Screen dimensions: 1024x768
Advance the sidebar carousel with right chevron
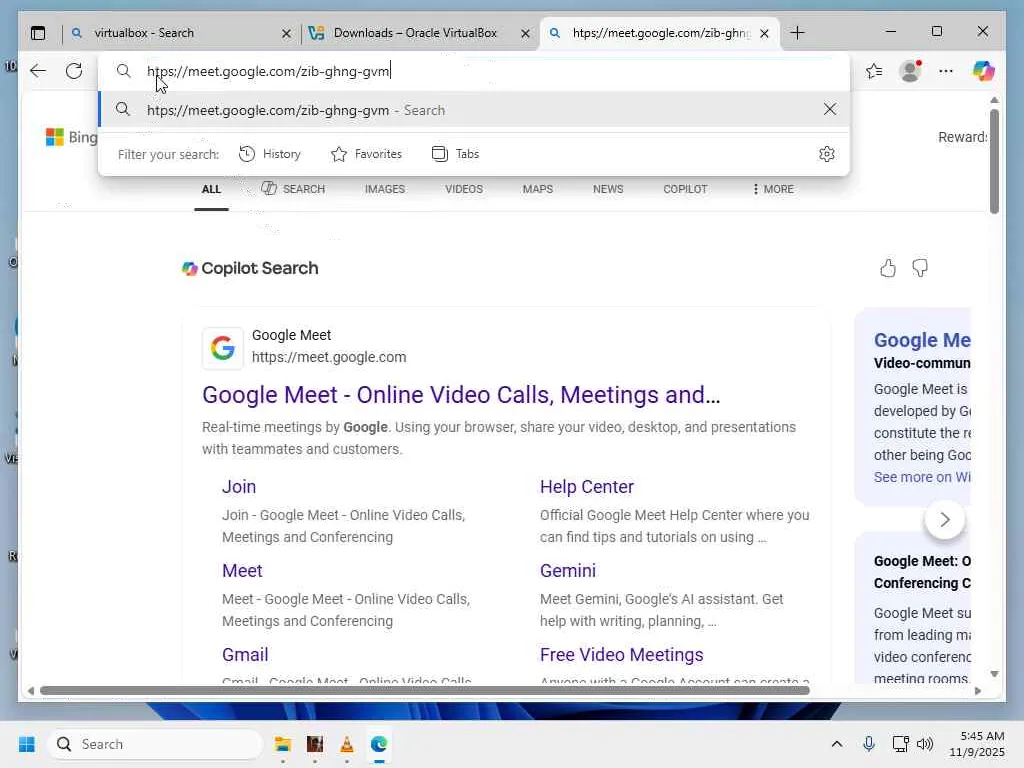click(x=944, y=520)
